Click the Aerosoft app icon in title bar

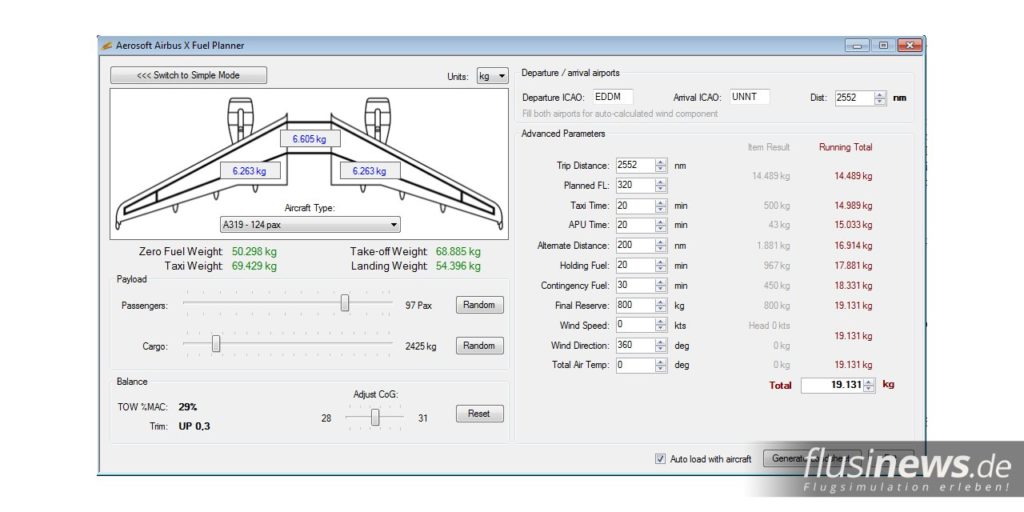tap(107, 45)
